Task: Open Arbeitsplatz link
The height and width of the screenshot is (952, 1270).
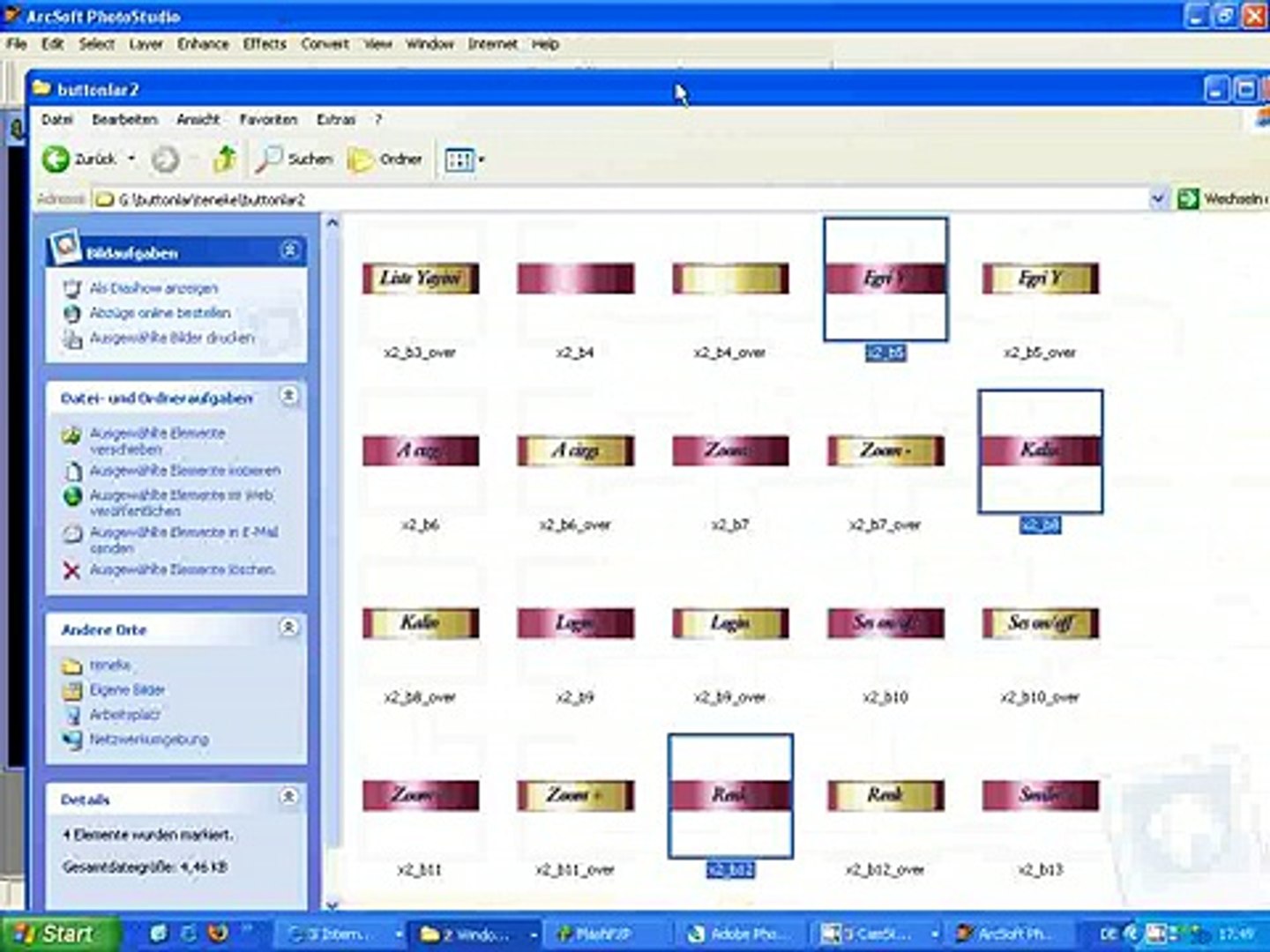Action: pyautogui.click(x=124, y=715)
